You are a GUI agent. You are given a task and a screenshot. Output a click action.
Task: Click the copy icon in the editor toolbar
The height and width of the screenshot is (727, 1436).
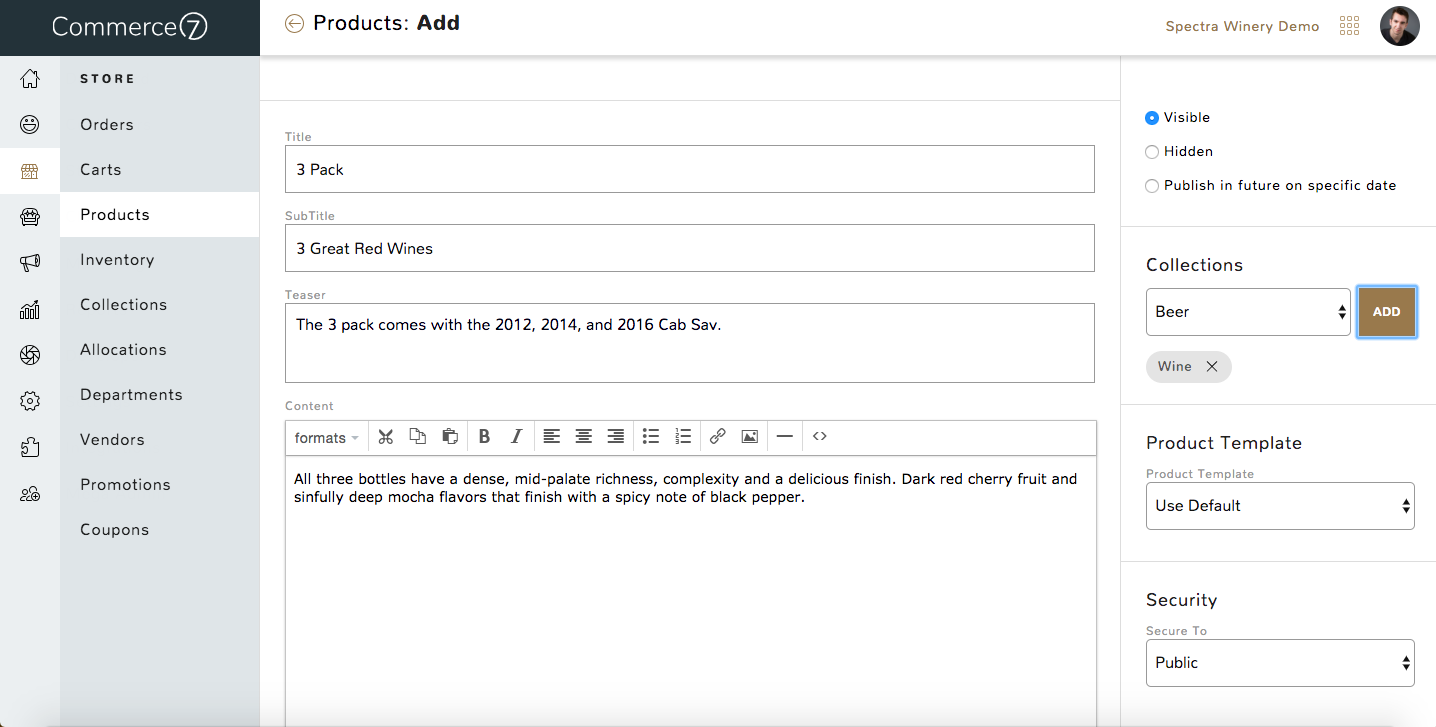point(418,437)
